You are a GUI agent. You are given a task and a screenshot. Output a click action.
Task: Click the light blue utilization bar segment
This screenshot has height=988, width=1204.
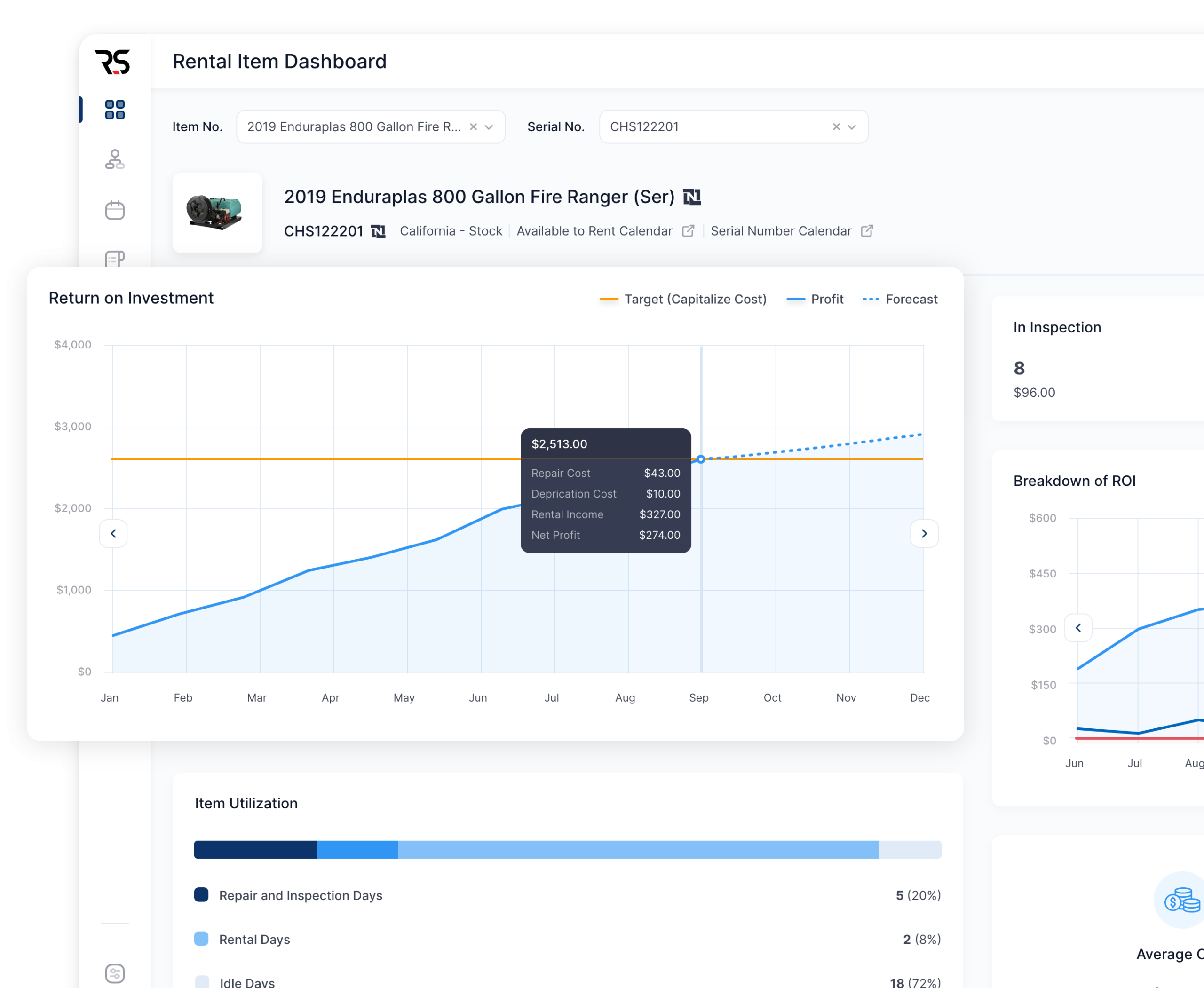tap(638, 850)
